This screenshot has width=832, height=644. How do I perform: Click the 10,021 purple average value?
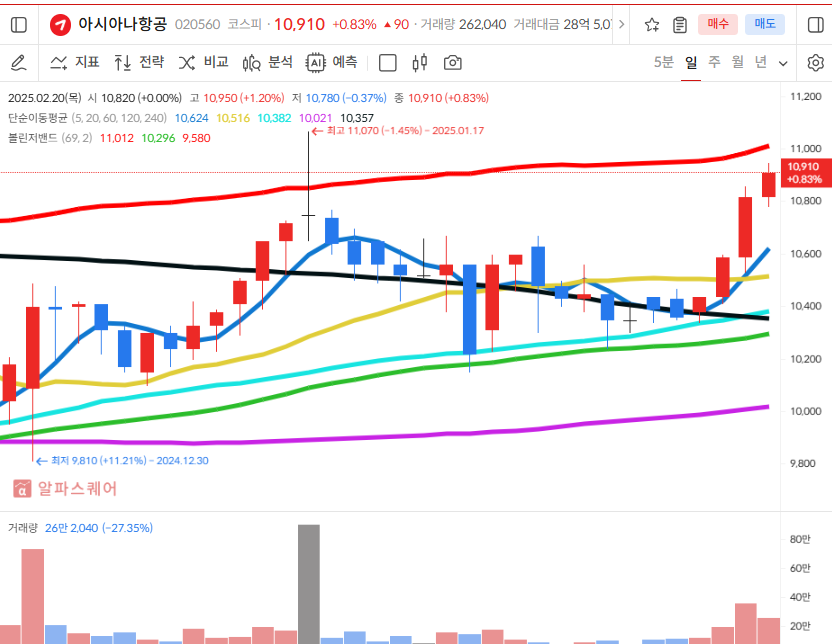315,118
